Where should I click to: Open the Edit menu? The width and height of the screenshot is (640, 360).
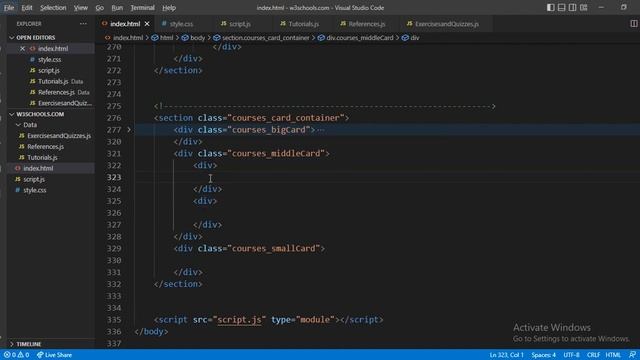point(27,7)
